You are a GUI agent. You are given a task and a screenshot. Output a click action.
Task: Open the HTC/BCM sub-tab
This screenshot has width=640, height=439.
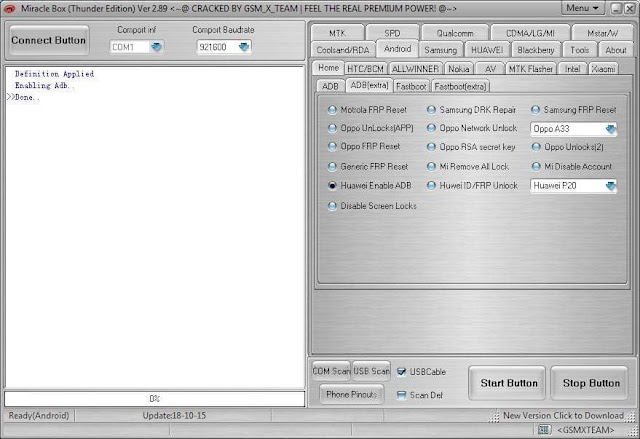365,69
